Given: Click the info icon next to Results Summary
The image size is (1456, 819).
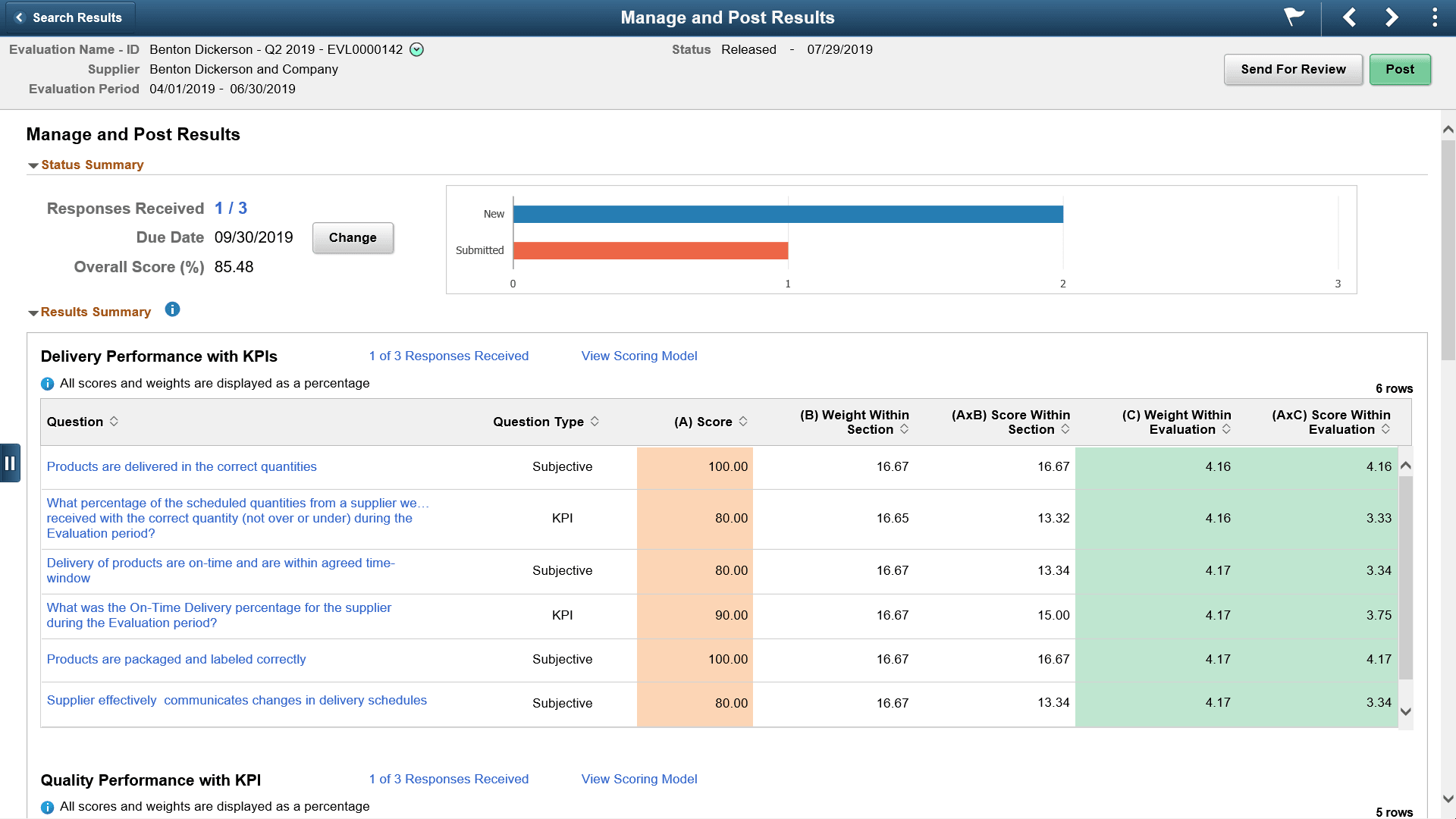Looking at the screenshot, I should (172, 309).
